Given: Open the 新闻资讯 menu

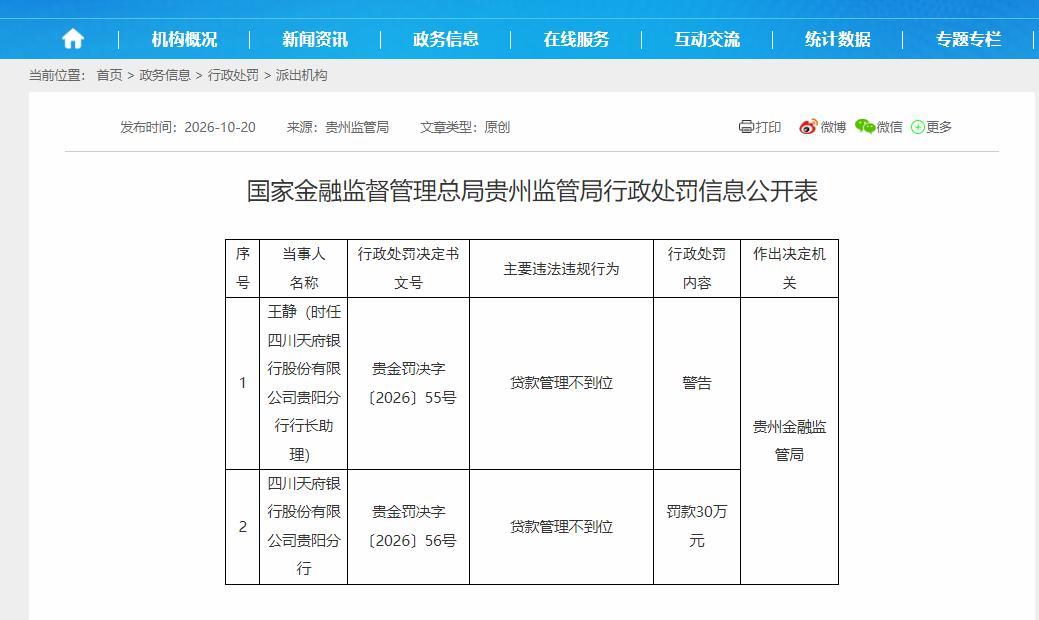Looking at the screenshot, I should pyautogui.click(x=315, y=40).
